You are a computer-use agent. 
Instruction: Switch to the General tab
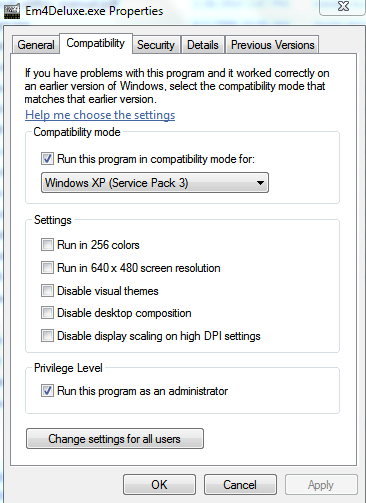point(36,45)
